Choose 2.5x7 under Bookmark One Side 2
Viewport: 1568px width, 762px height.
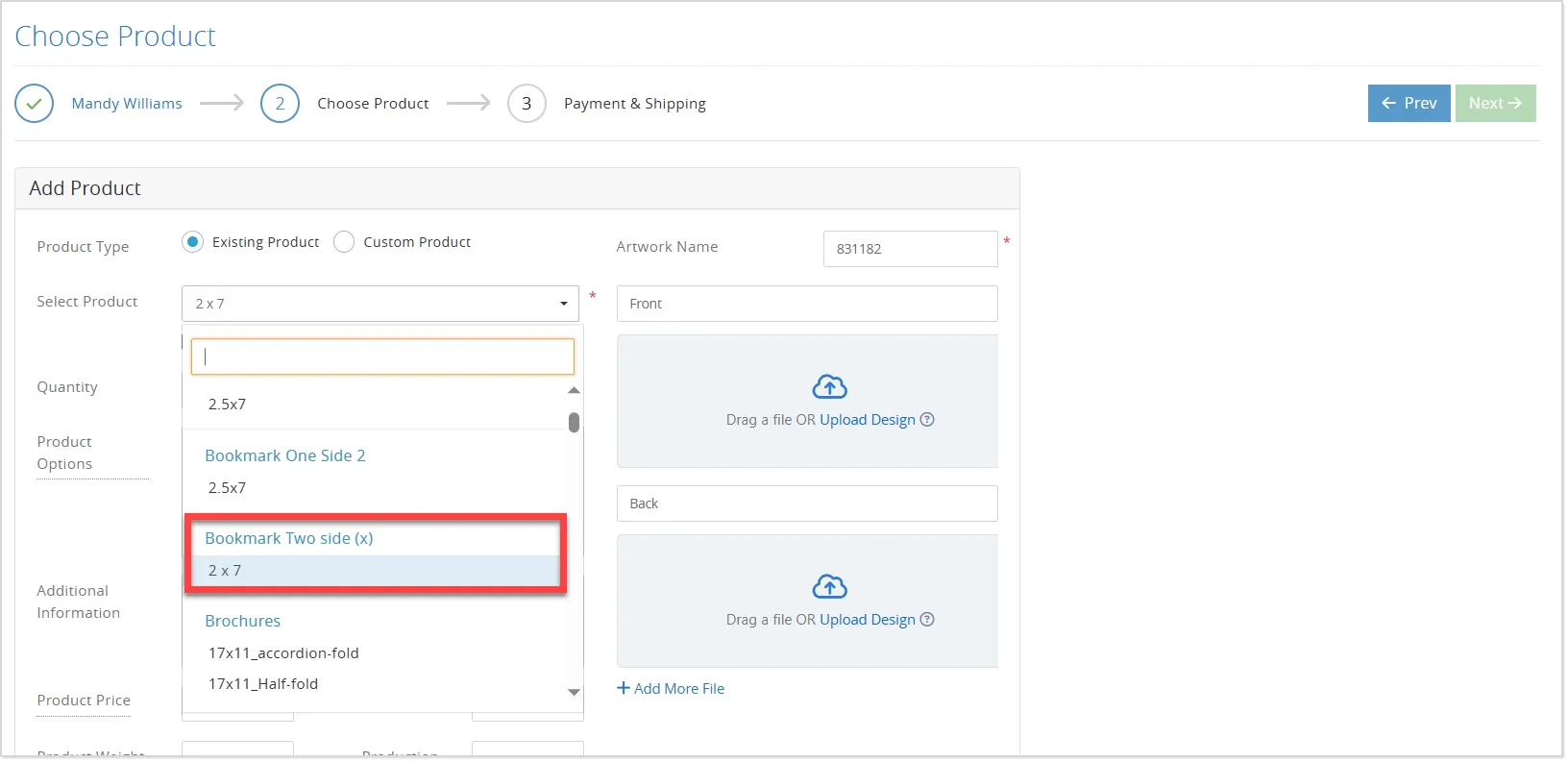(227, 488)
